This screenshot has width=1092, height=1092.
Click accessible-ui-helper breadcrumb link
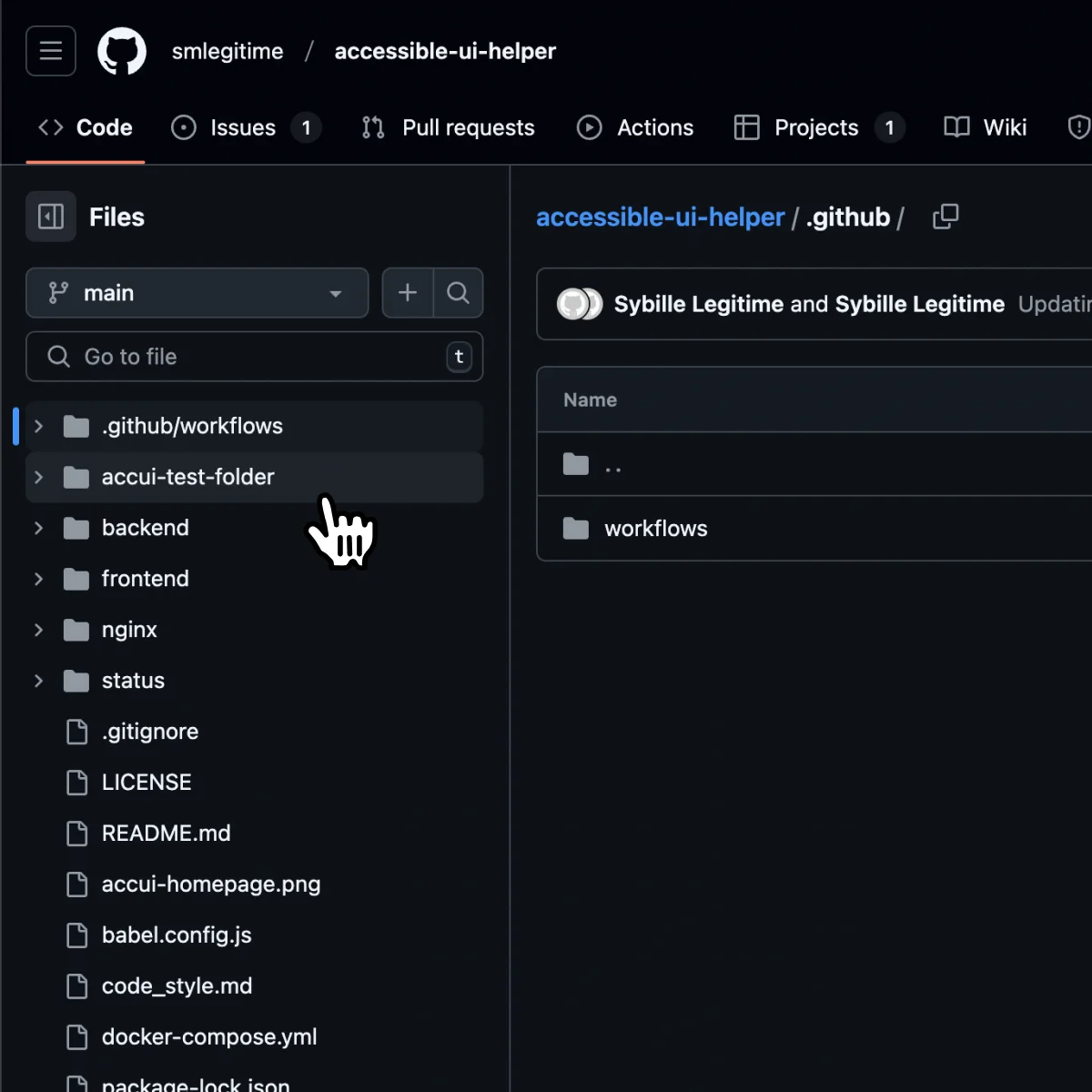(660, 217)
